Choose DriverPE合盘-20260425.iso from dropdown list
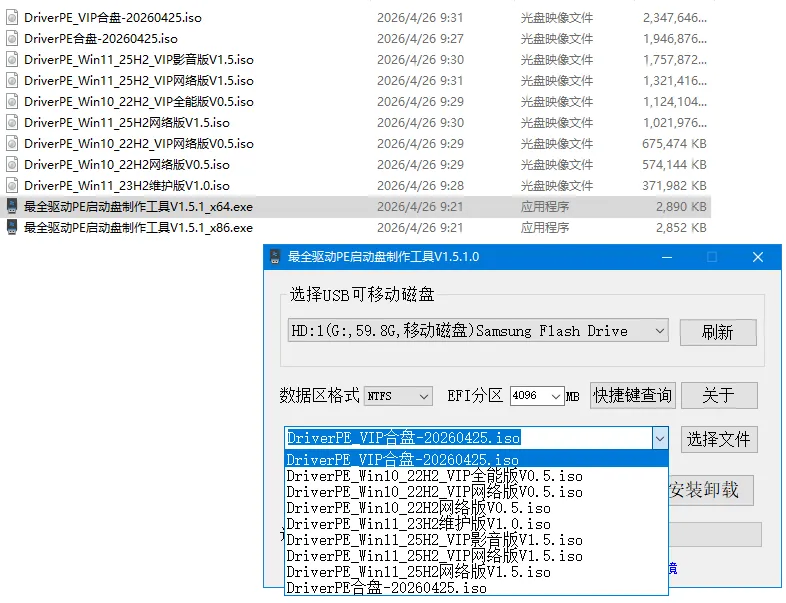The height and width of the screenshot is (603, 786). tap(476, 587)
